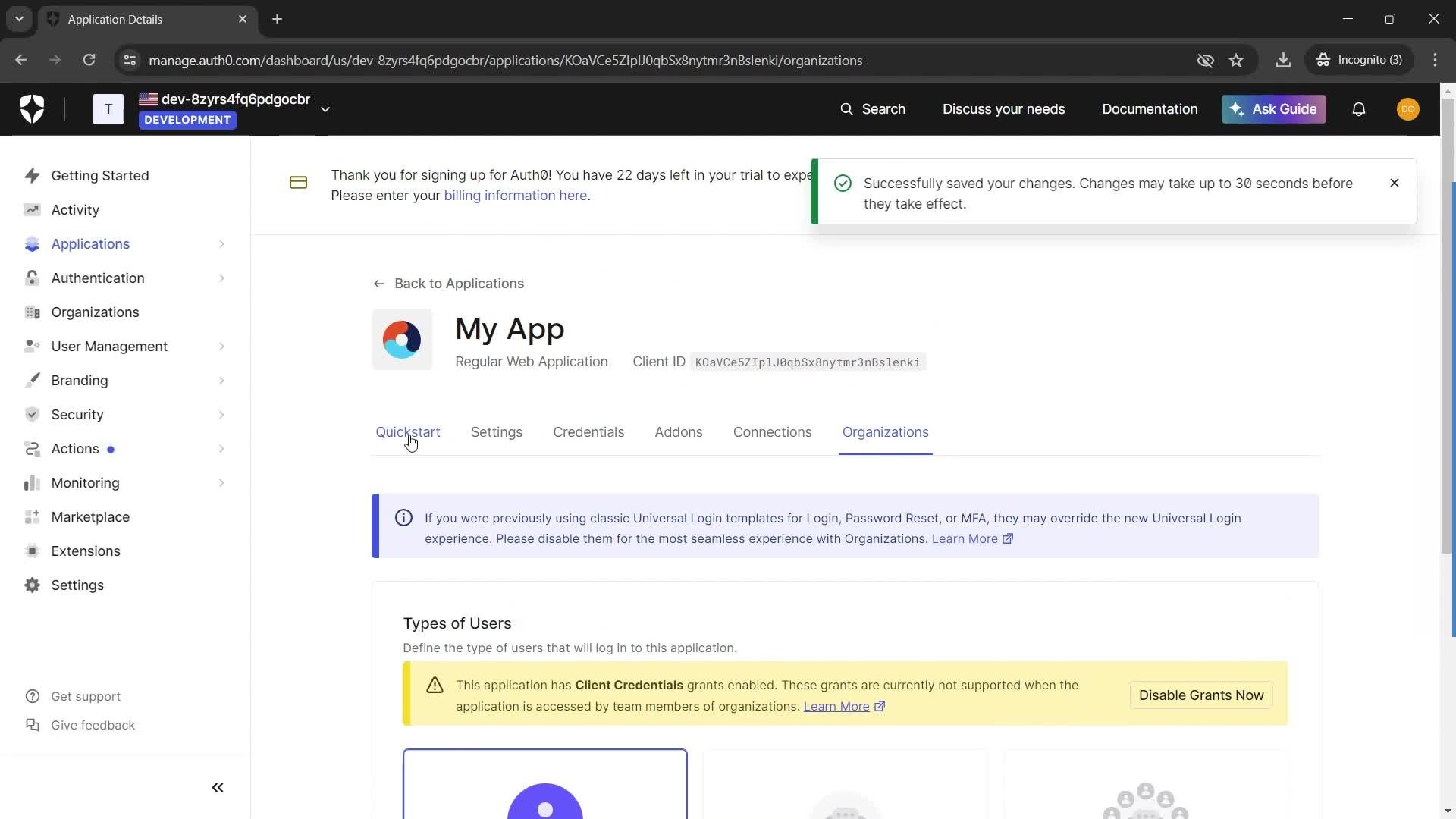Expand the Actions submenu chevron

tap(221, 449)
